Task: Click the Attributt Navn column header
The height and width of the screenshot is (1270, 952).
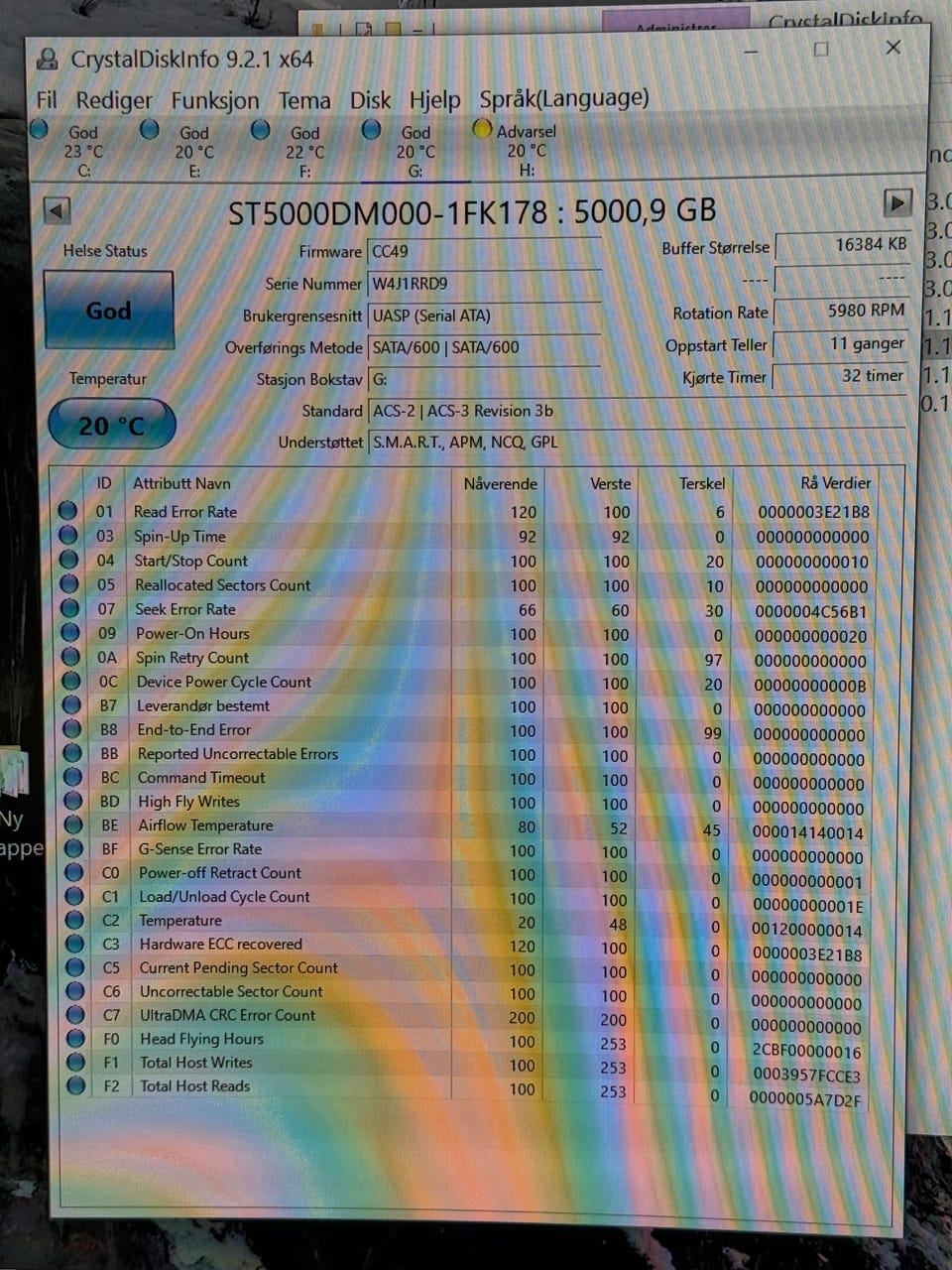Action: pyautogui.click(x=181, y=483)
